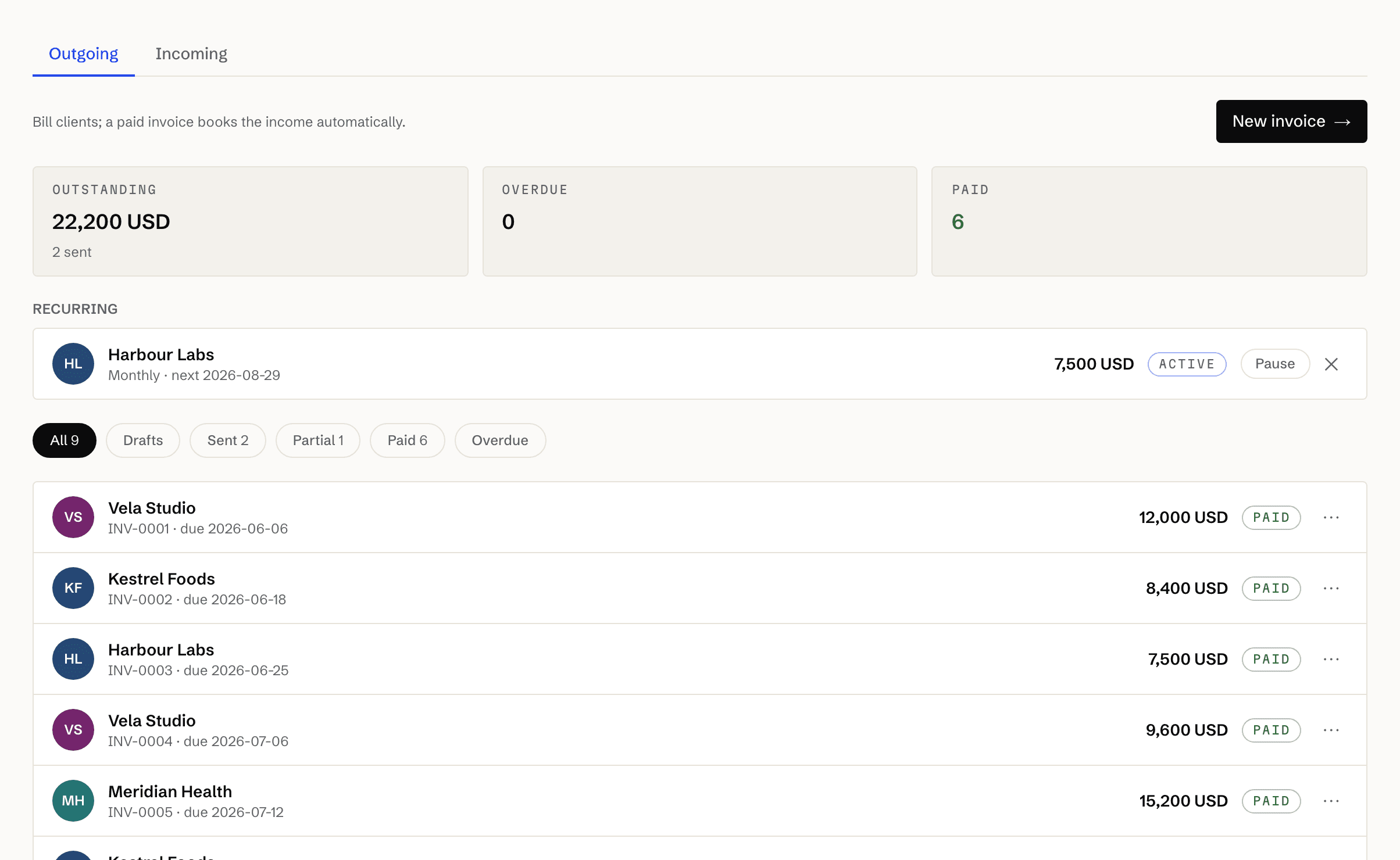
Task: Open more options for INV-0001
Action: click(x=1331, y=517)
